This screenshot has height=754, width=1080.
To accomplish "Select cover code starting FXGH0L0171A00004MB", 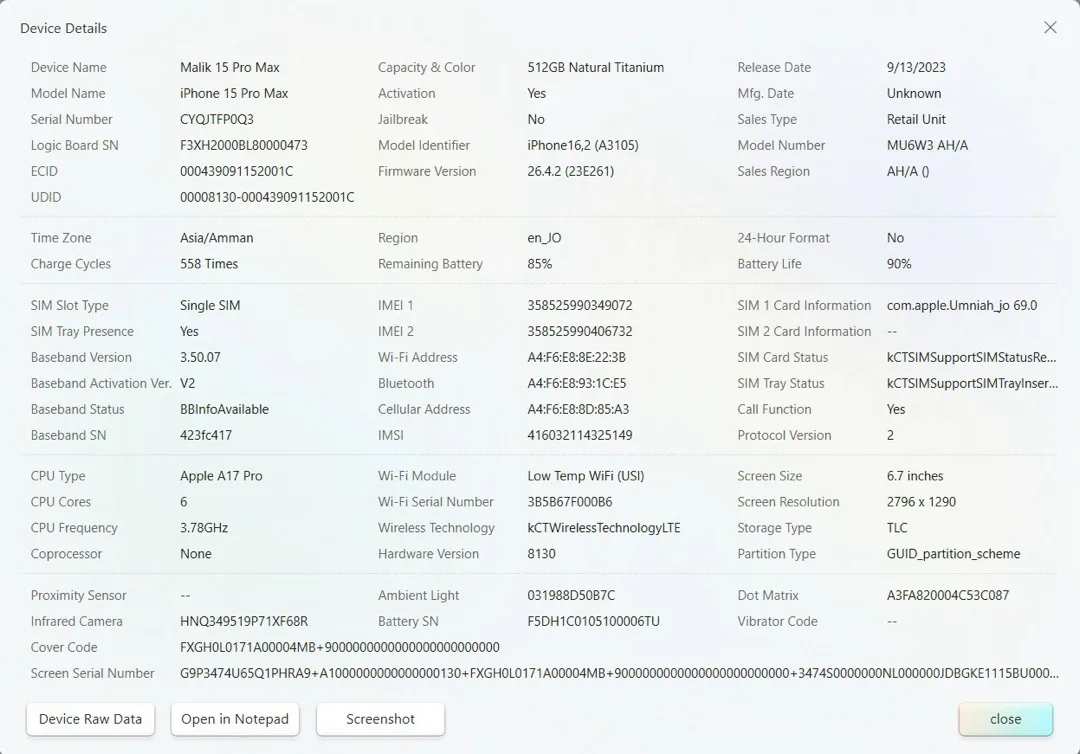I will point(340,648).
